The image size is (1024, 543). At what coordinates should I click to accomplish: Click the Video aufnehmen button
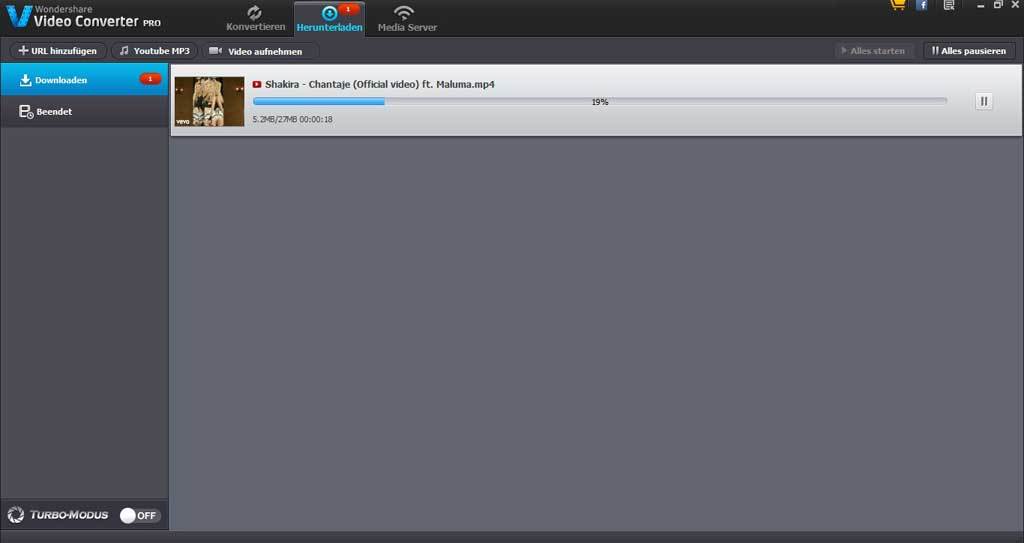259,51
